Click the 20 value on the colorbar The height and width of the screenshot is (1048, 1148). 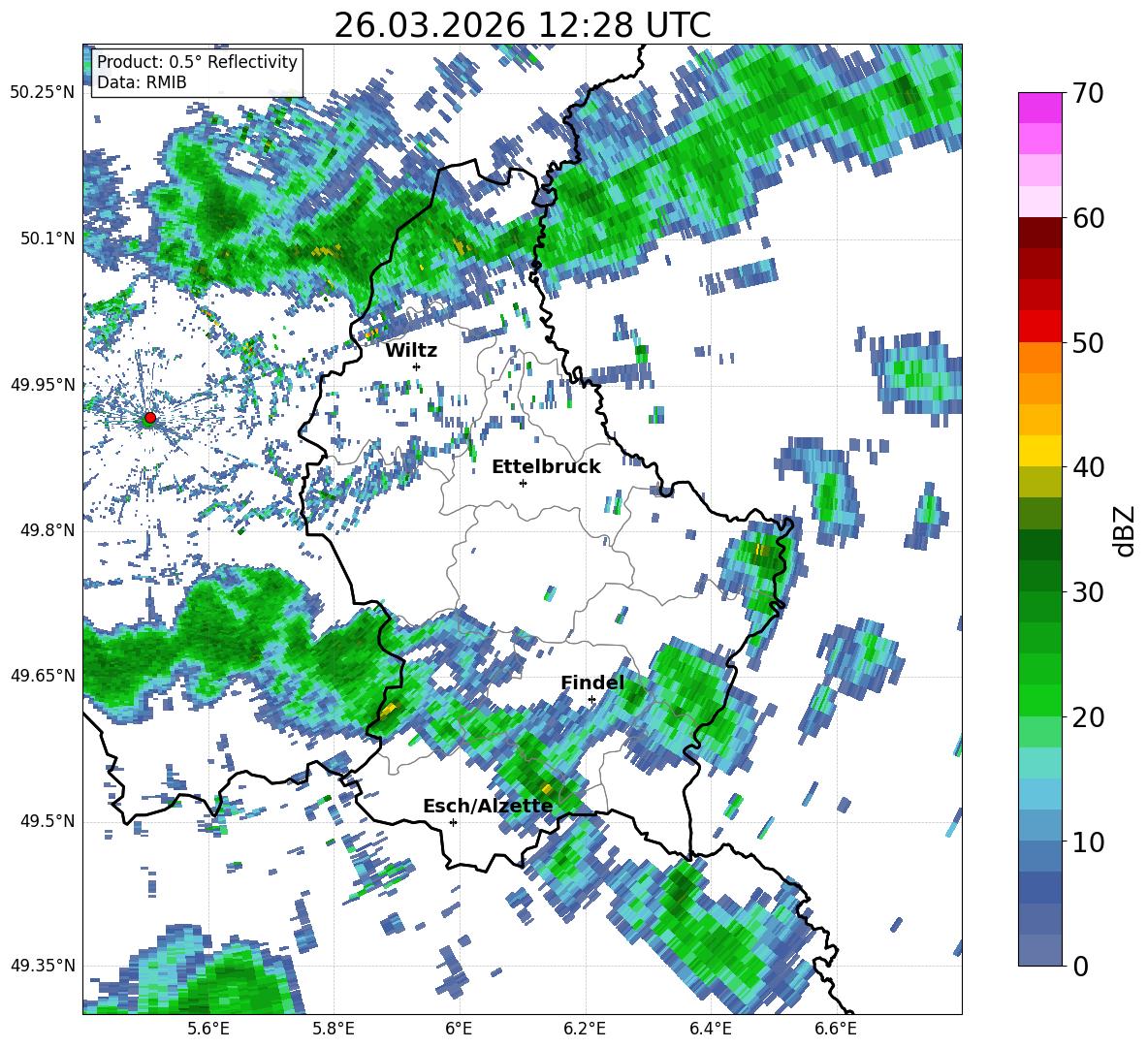pyautogui.click(x=1087, y=717)
